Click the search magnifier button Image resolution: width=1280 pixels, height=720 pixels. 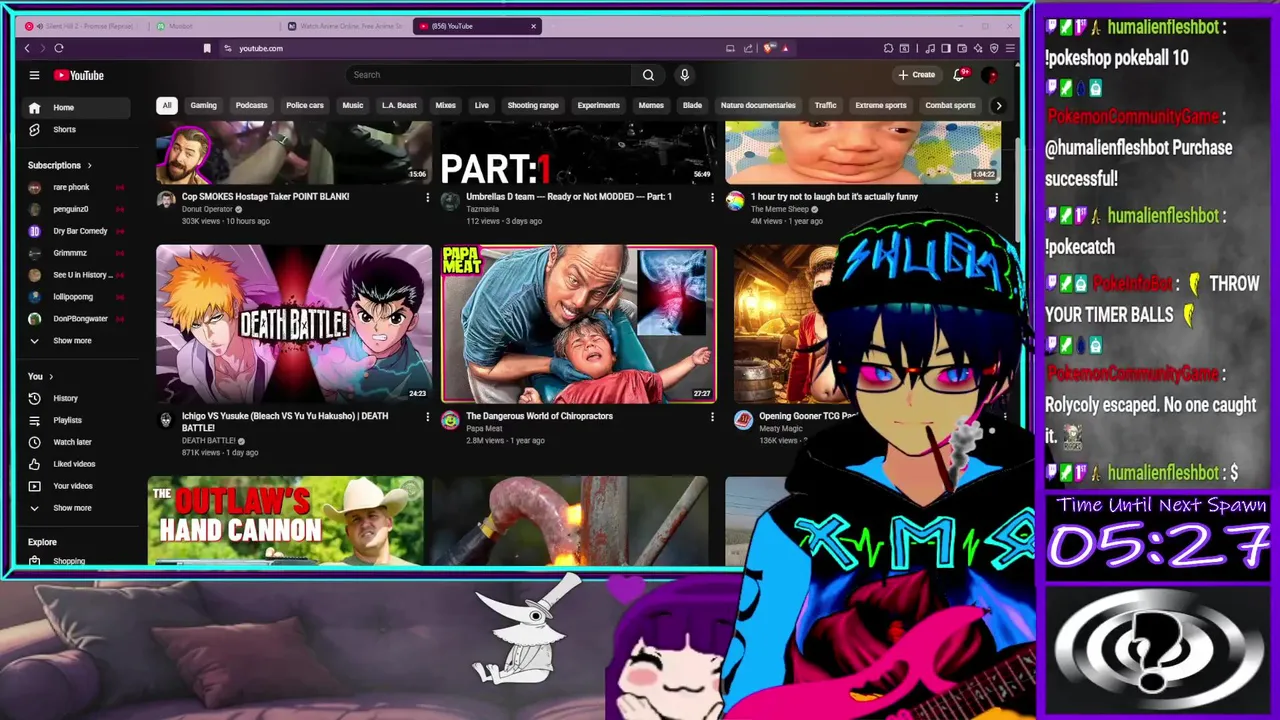(x=648, y=75)
